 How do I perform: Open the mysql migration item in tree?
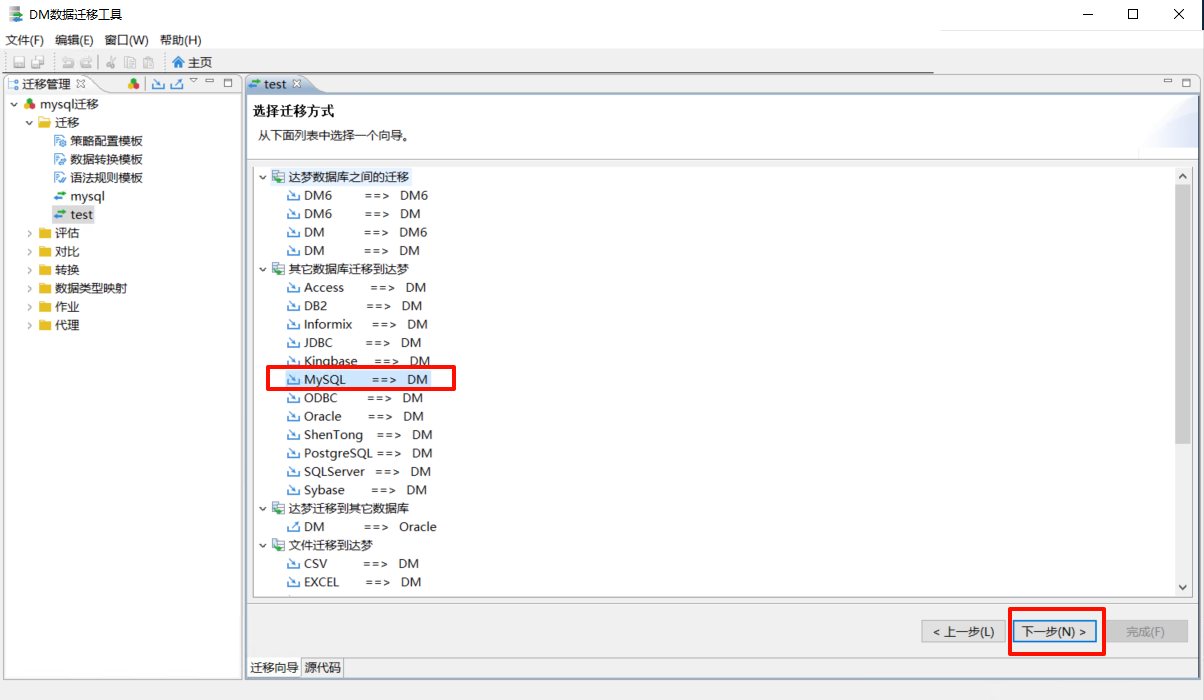click(x=87, y=196)
